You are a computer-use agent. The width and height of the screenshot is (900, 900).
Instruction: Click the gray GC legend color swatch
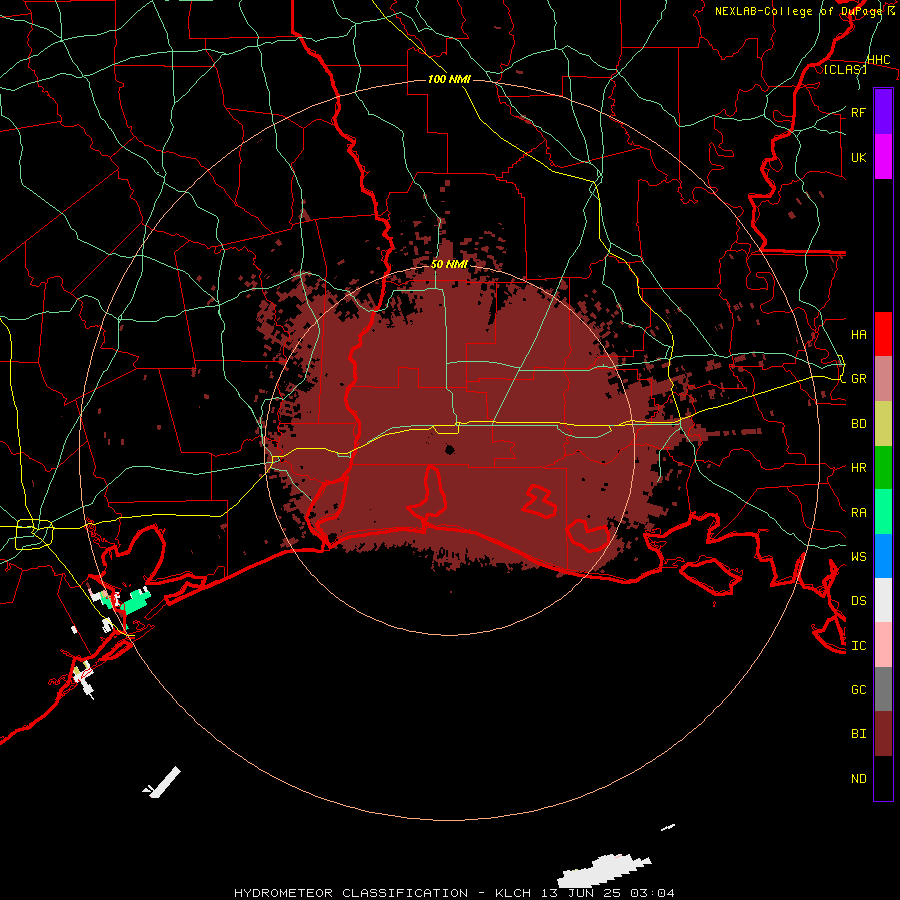(883, 689)
